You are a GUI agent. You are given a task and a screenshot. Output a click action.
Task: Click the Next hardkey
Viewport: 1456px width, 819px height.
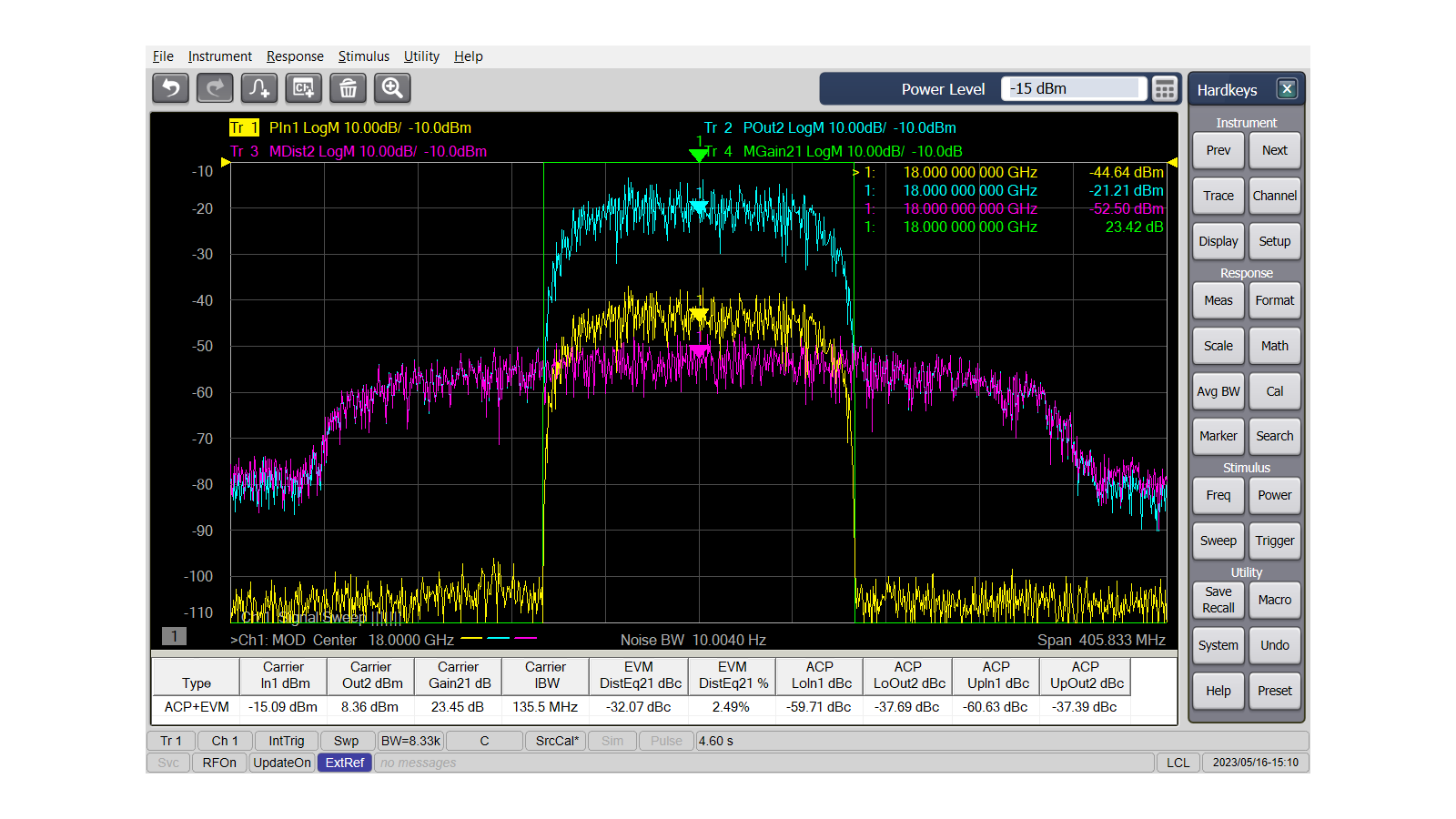(1275, 150)
